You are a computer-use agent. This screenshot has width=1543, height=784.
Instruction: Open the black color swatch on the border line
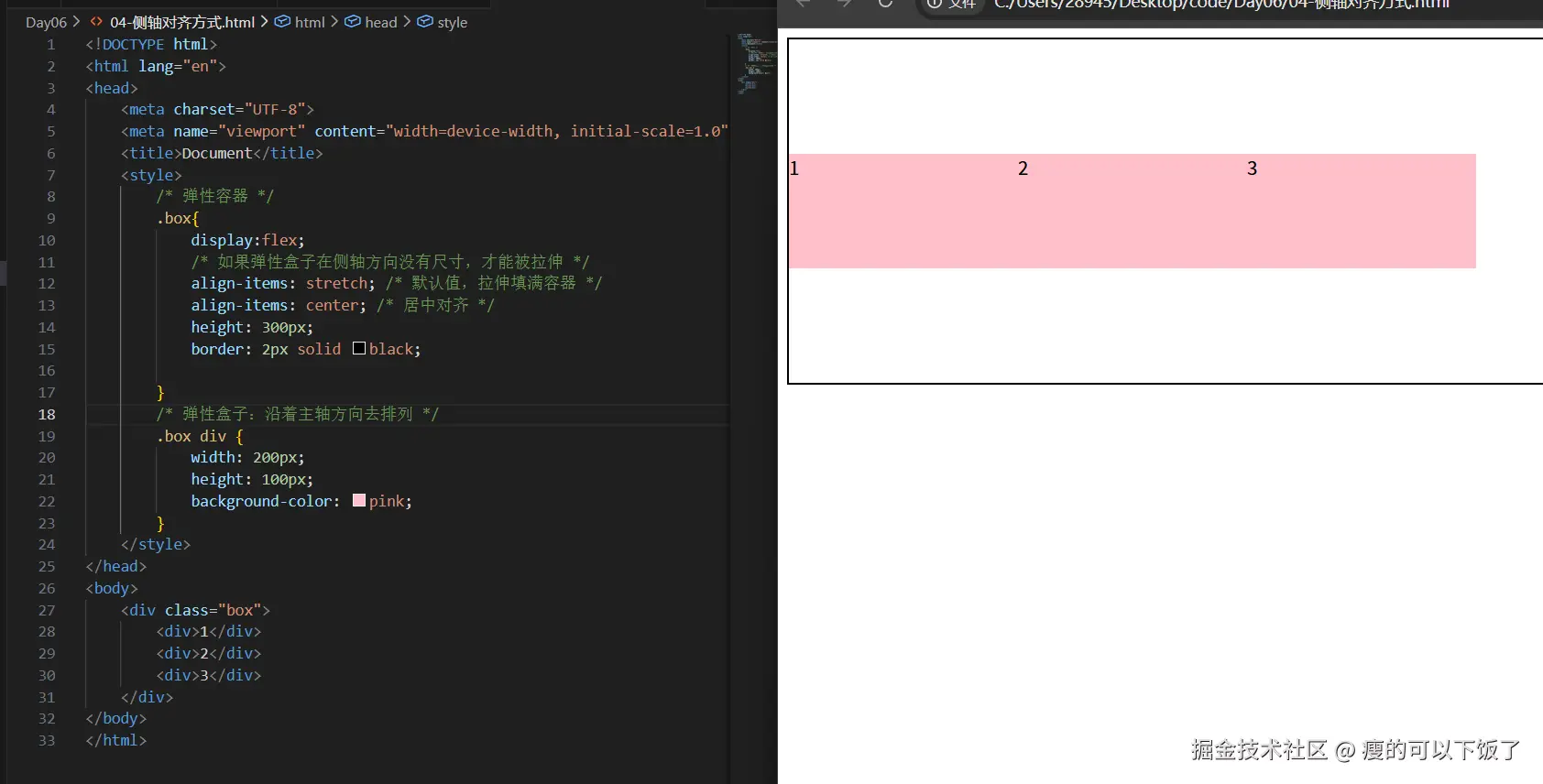tap(359, 348)
